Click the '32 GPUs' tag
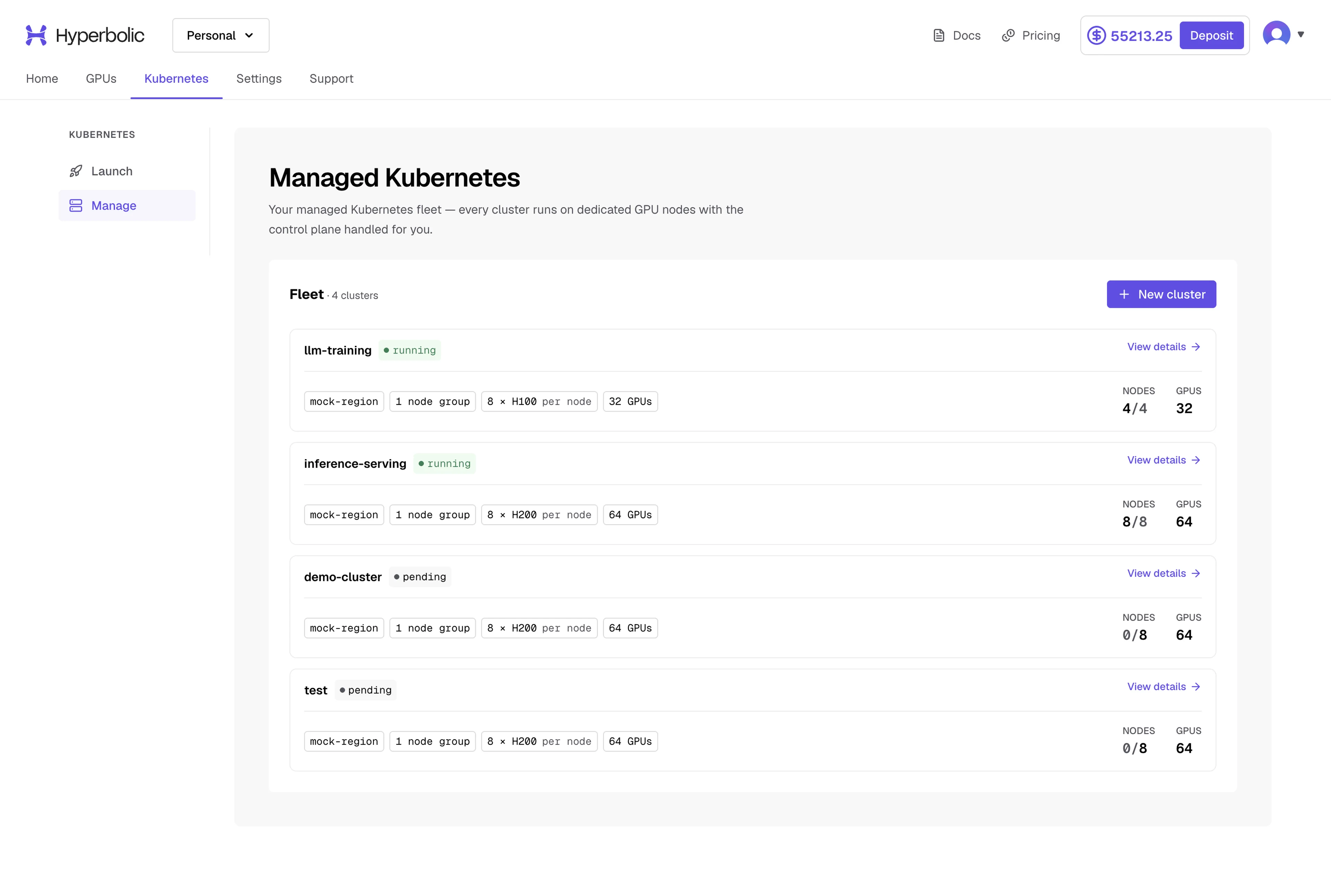This screenshot has width=1331, height=896. tap(630, 402)
